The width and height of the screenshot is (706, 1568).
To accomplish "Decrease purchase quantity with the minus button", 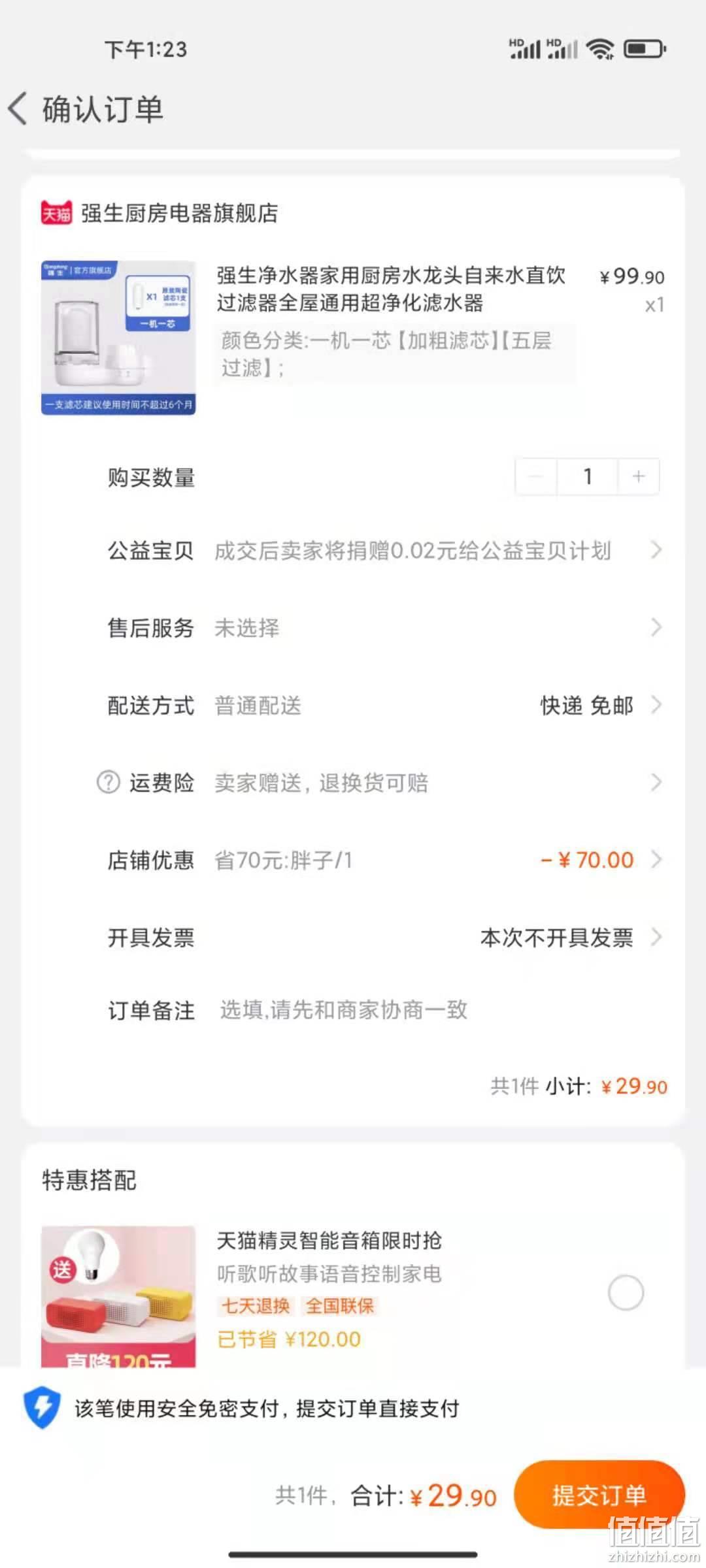I will tap(536, 477).
